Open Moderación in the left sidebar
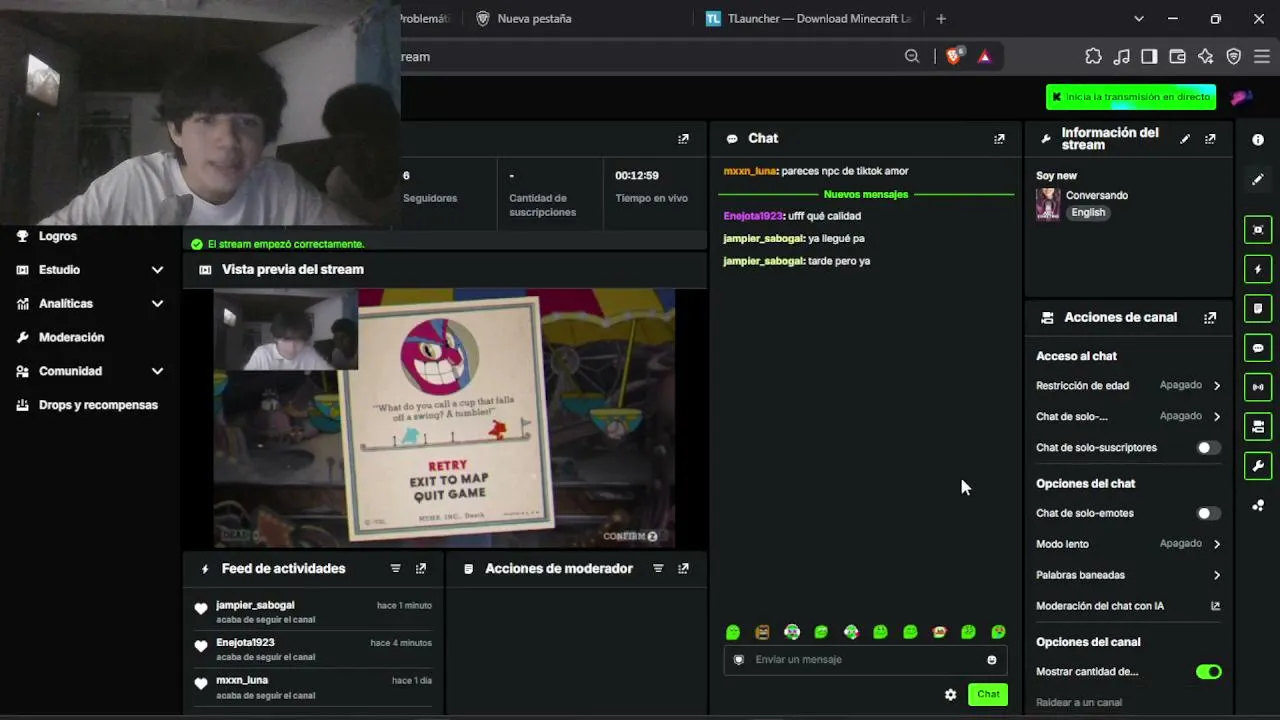The height and width of the screenshot is (720, 1280). point(70,338)
